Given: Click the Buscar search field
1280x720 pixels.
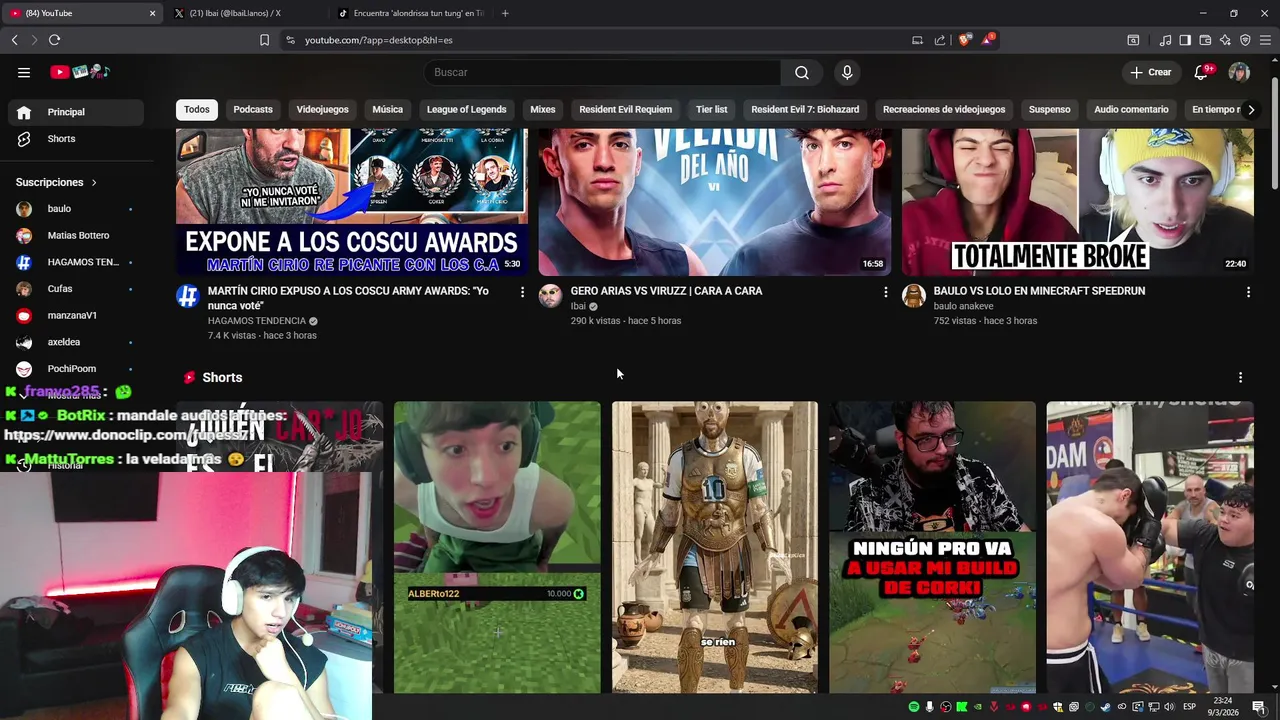Looking at the screenshot, I should (602, 72).
